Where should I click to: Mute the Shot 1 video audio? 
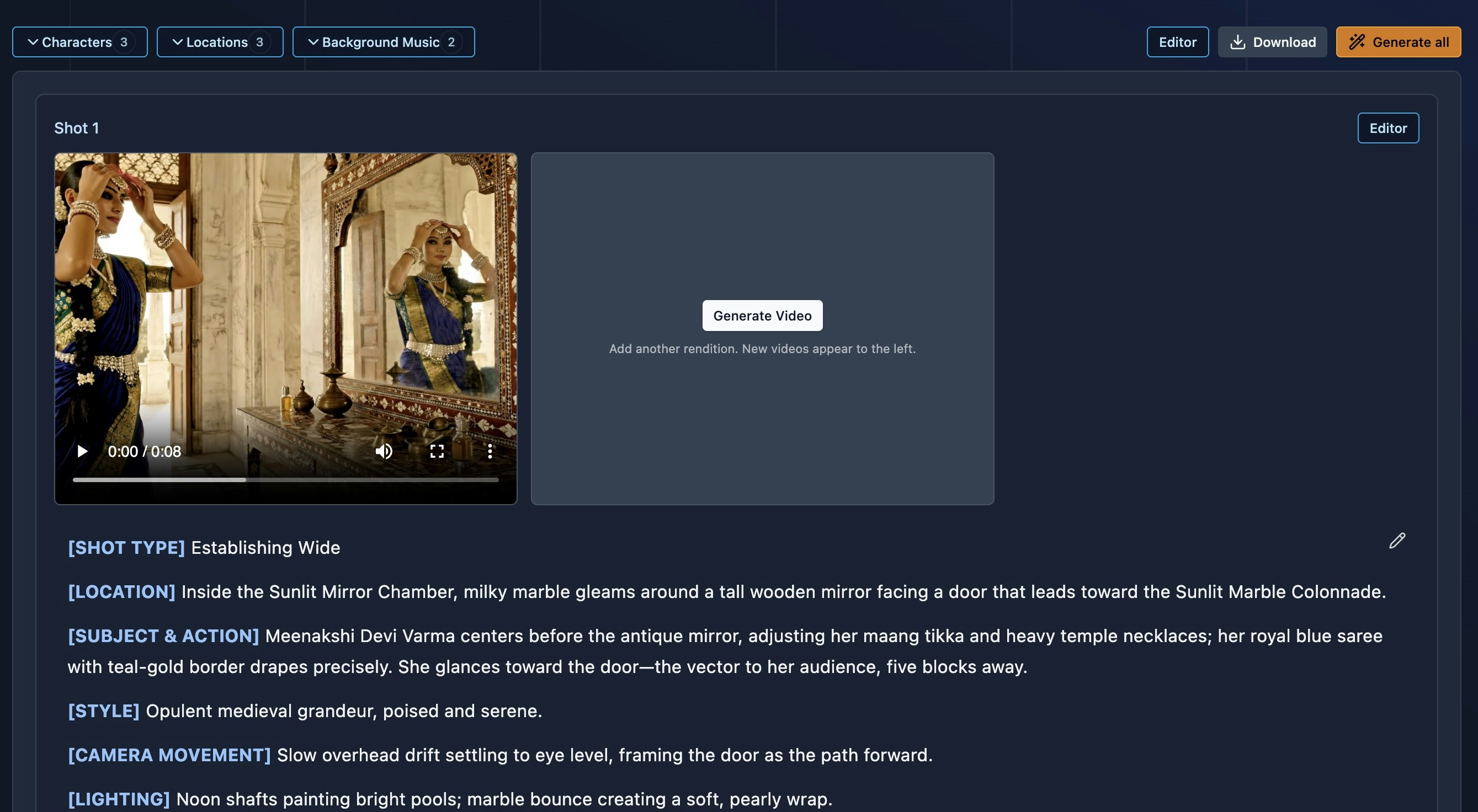point(383,451)
